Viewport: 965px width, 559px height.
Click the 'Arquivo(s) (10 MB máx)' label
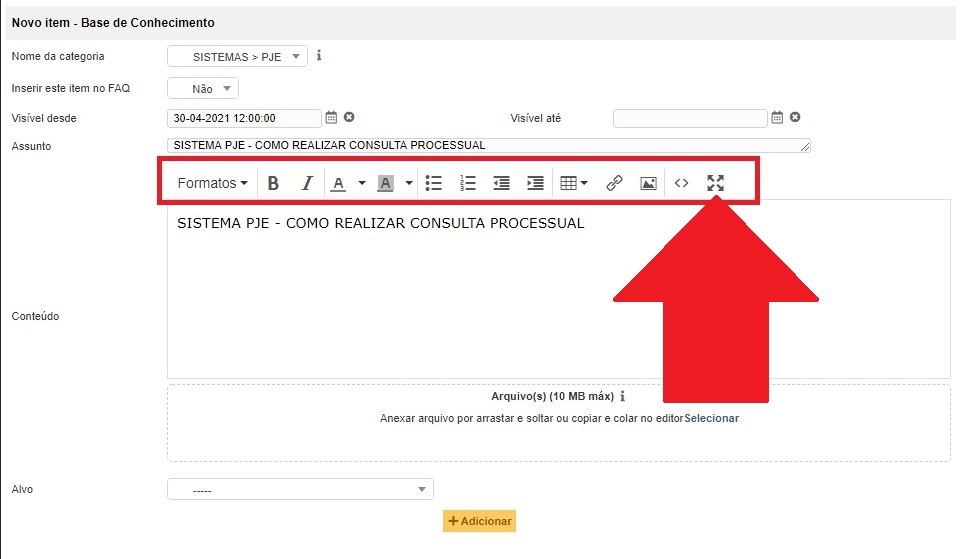click(553, 396)
